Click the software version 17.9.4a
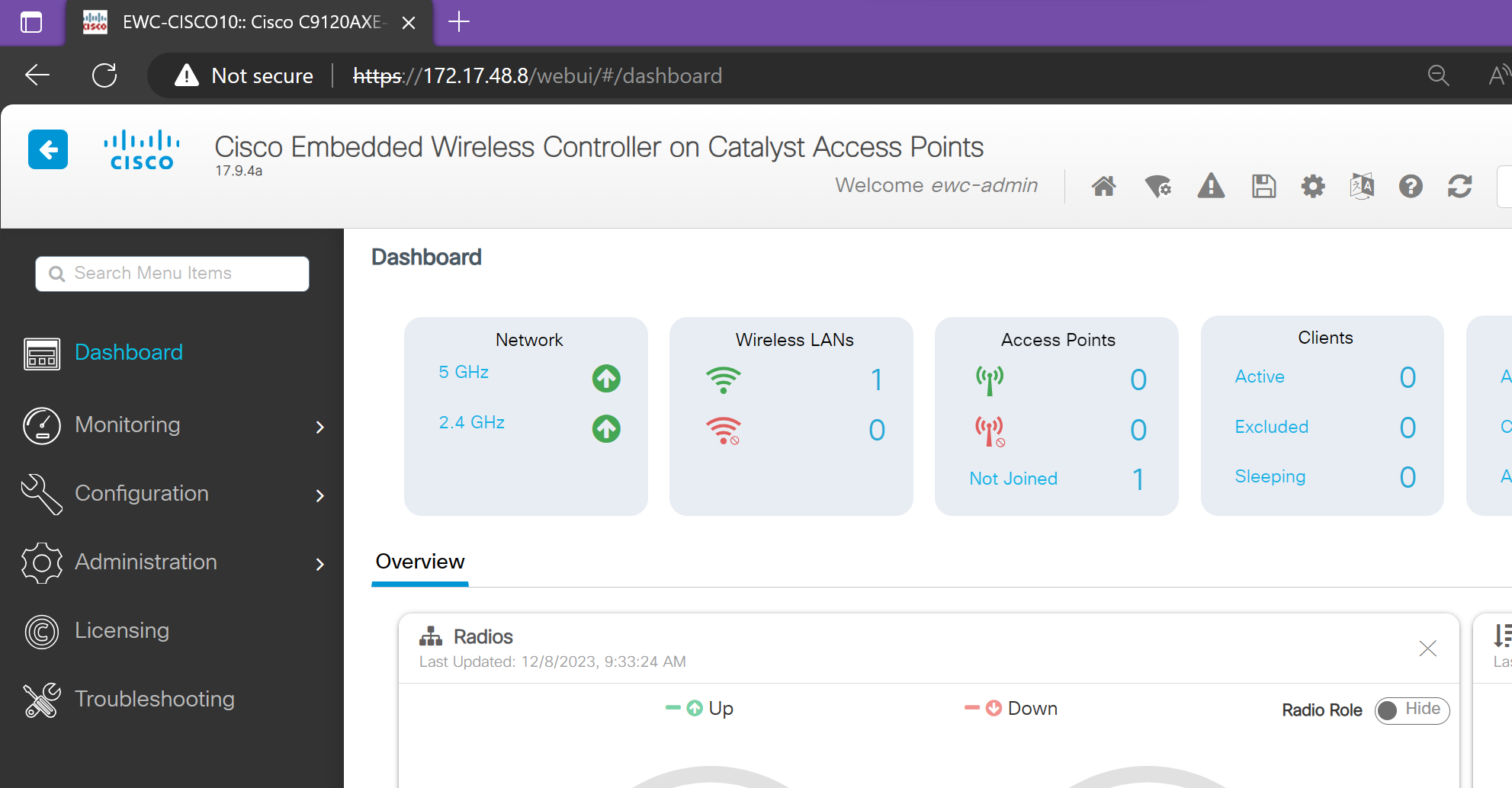 pos(239,171)
